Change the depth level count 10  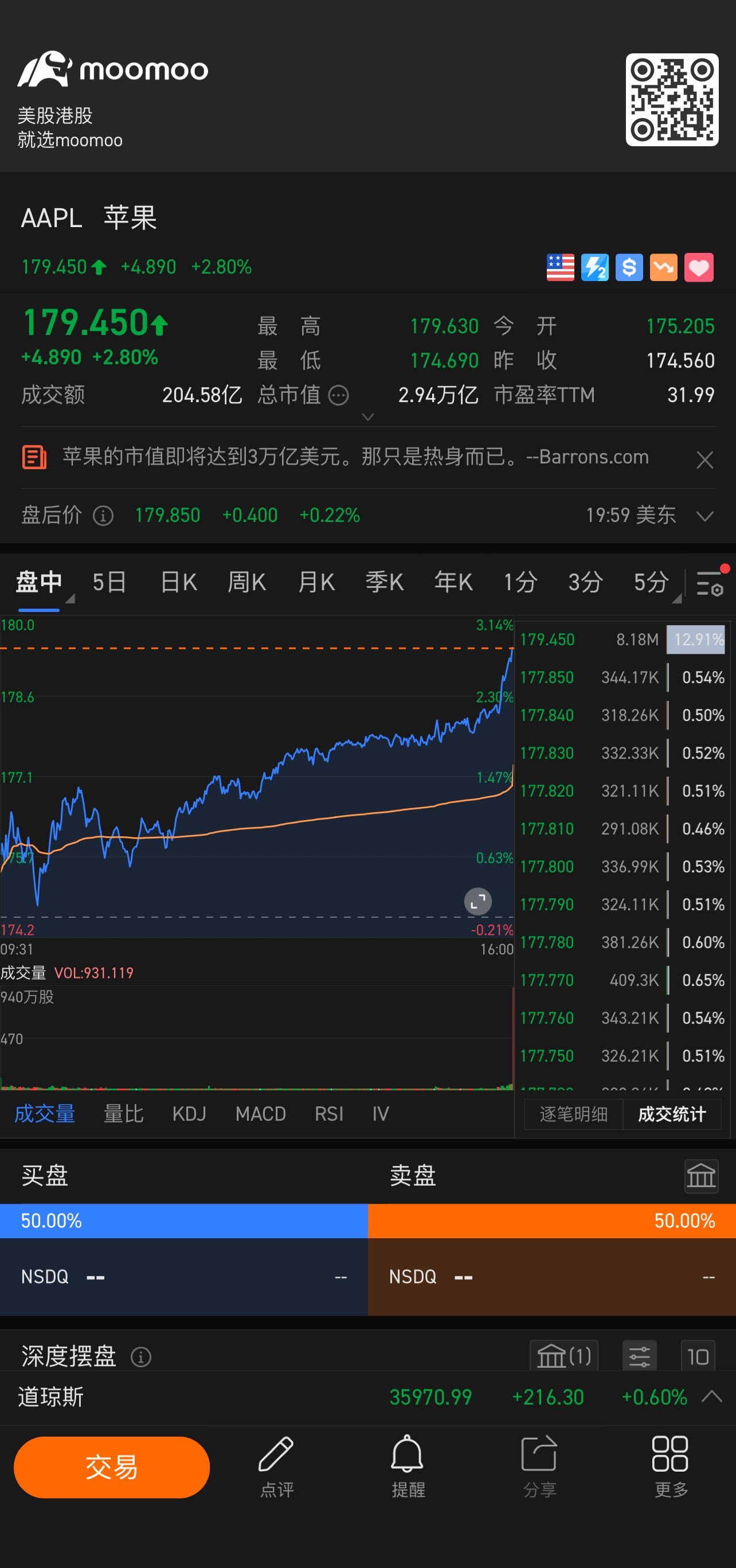tap(698, 1356)
